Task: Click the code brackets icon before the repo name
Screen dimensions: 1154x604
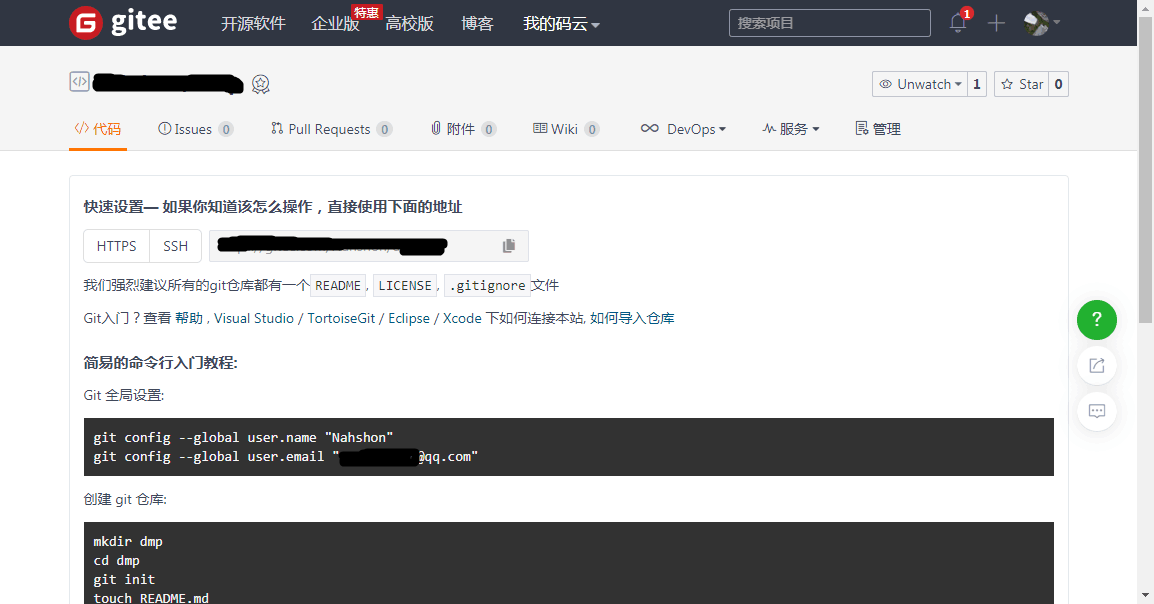Action: click(79, 80)
